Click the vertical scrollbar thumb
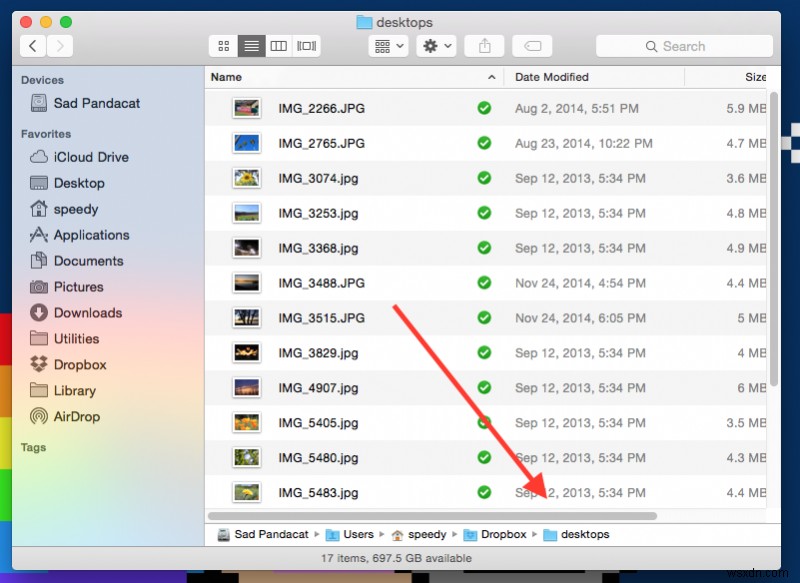 (774, 239)
